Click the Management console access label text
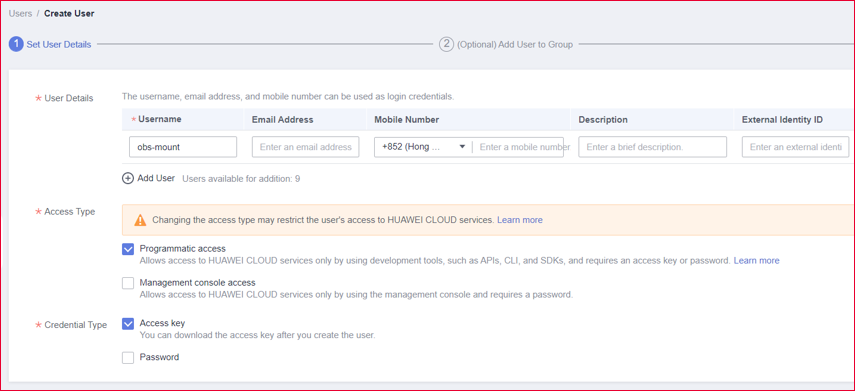Screen dimensions: 855x391 click(197, 282)
